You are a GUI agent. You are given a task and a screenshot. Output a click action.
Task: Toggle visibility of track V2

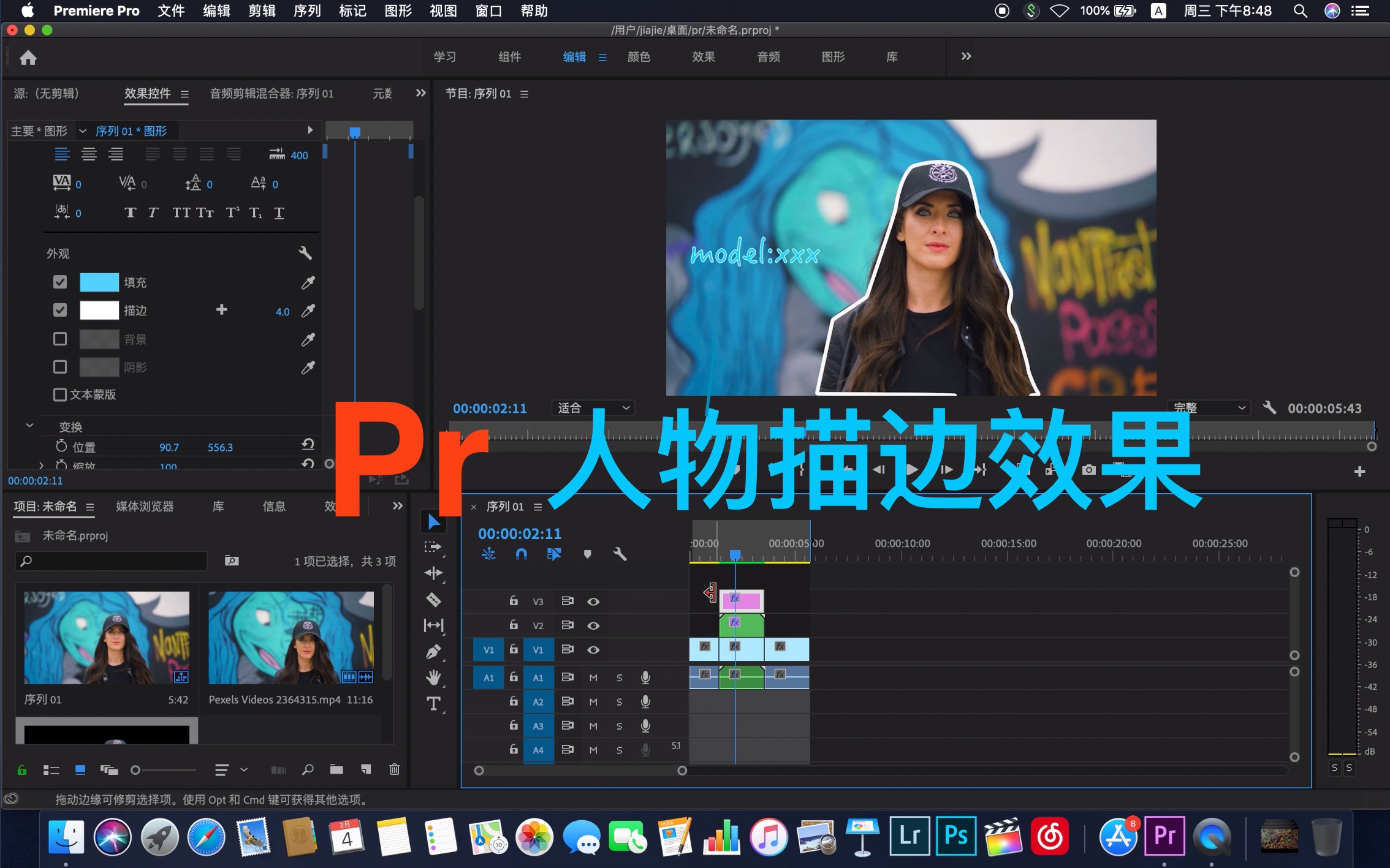tap(593, 625)
